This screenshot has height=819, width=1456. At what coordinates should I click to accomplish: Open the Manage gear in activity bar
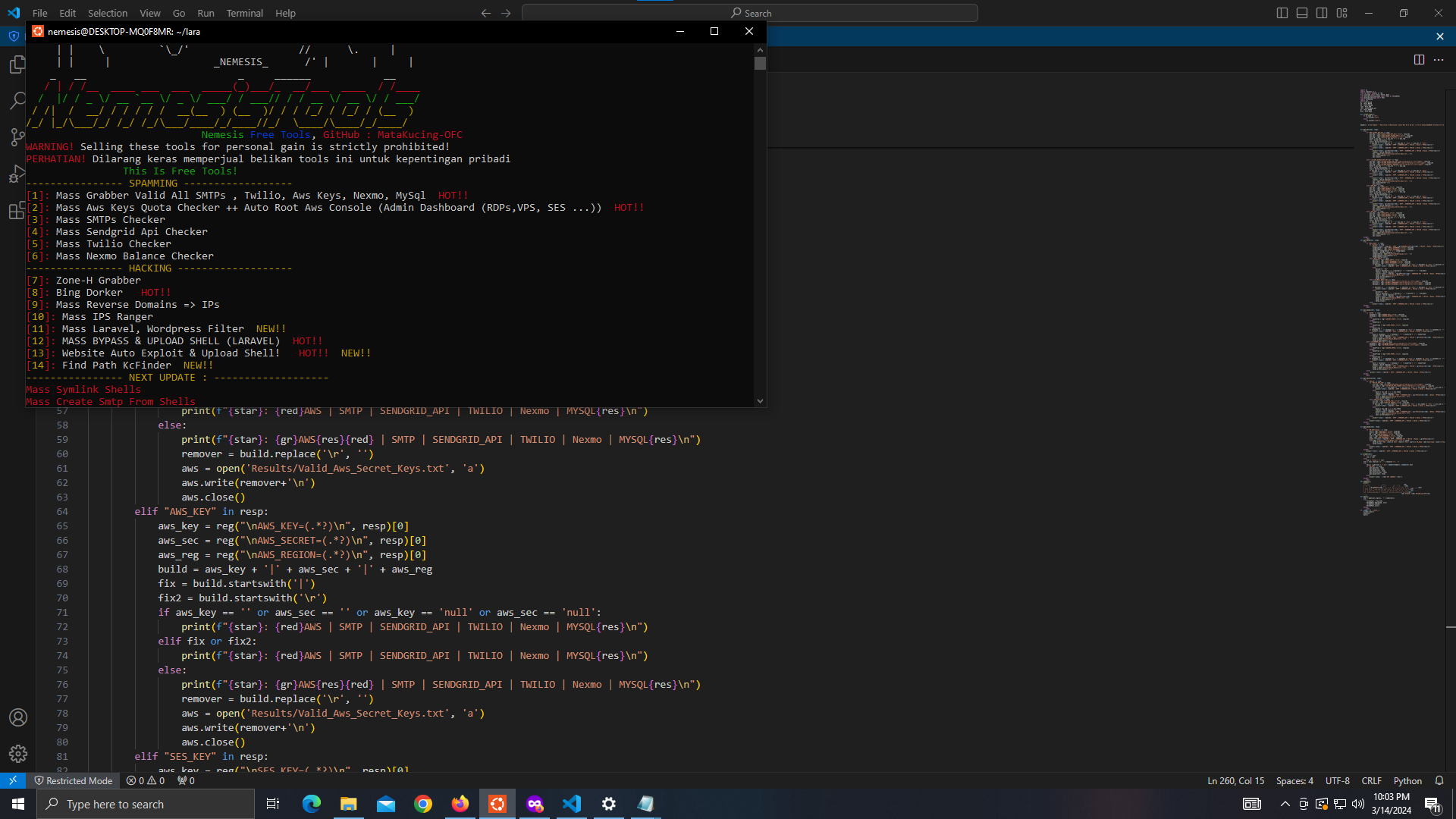18,753
